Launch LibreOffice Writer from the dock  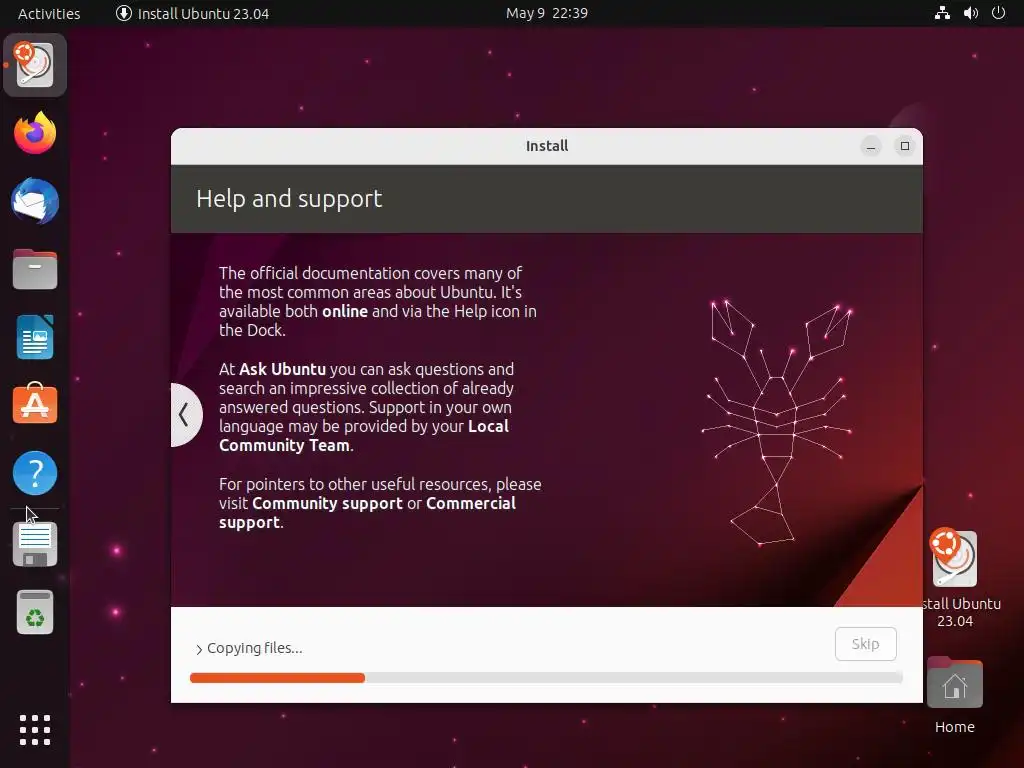pos(35,337)
